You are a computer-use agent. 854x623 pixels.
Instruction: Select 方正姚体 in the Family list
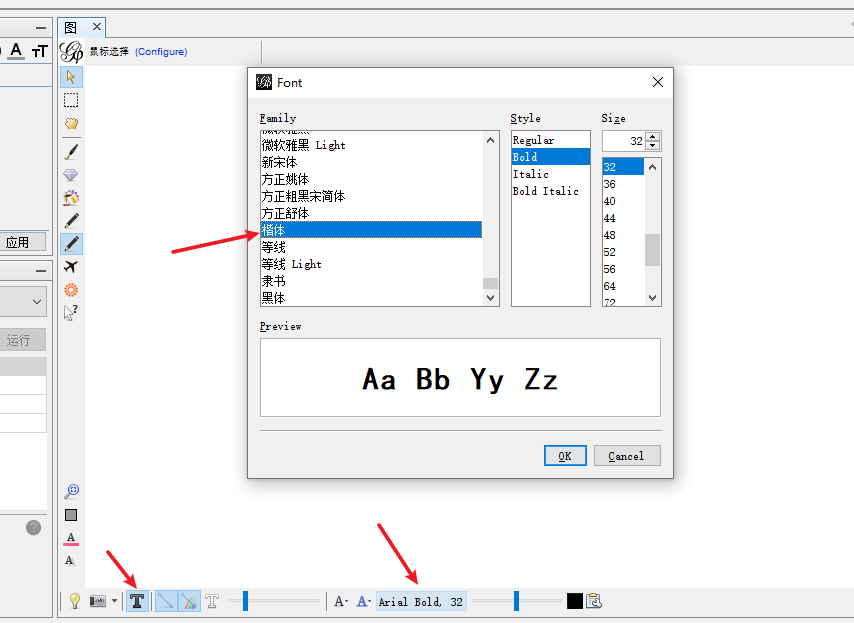[x=371, y=179]
